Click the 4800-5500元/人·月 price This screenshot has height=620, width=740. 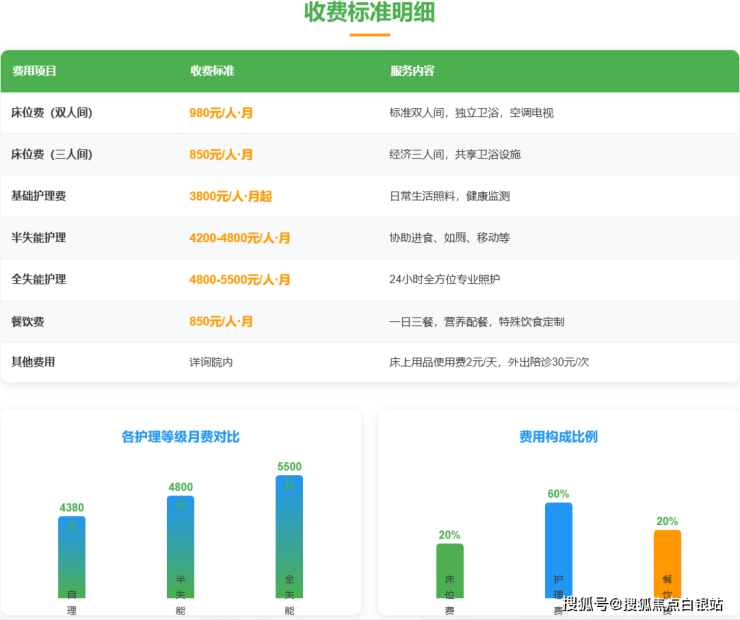tap(240, 280)
